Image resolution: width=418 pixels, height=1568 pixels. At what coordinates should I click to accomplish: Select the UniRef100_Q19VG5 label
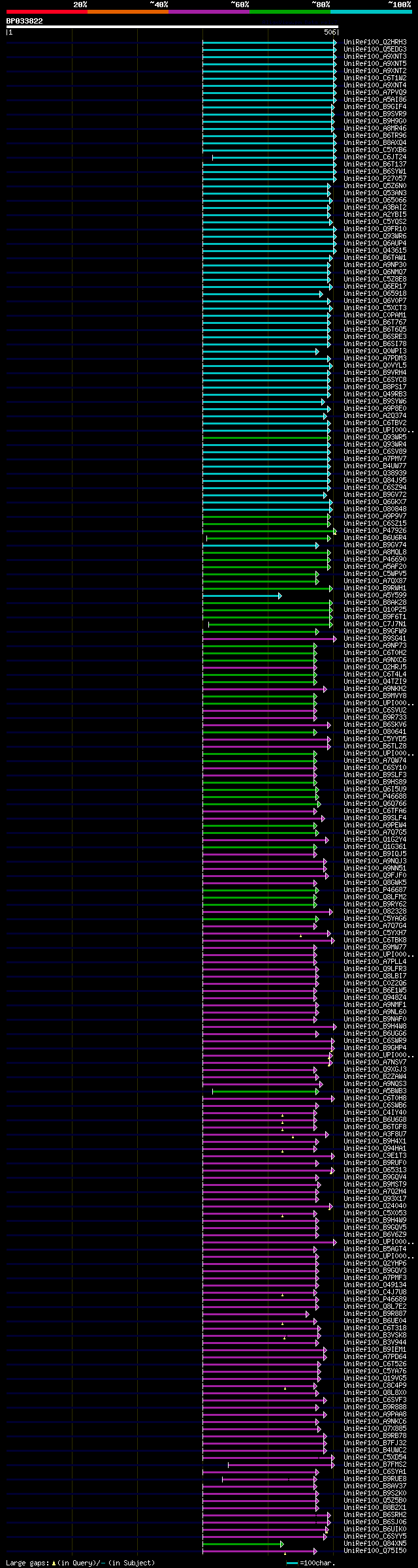(x=375, y=1379)
